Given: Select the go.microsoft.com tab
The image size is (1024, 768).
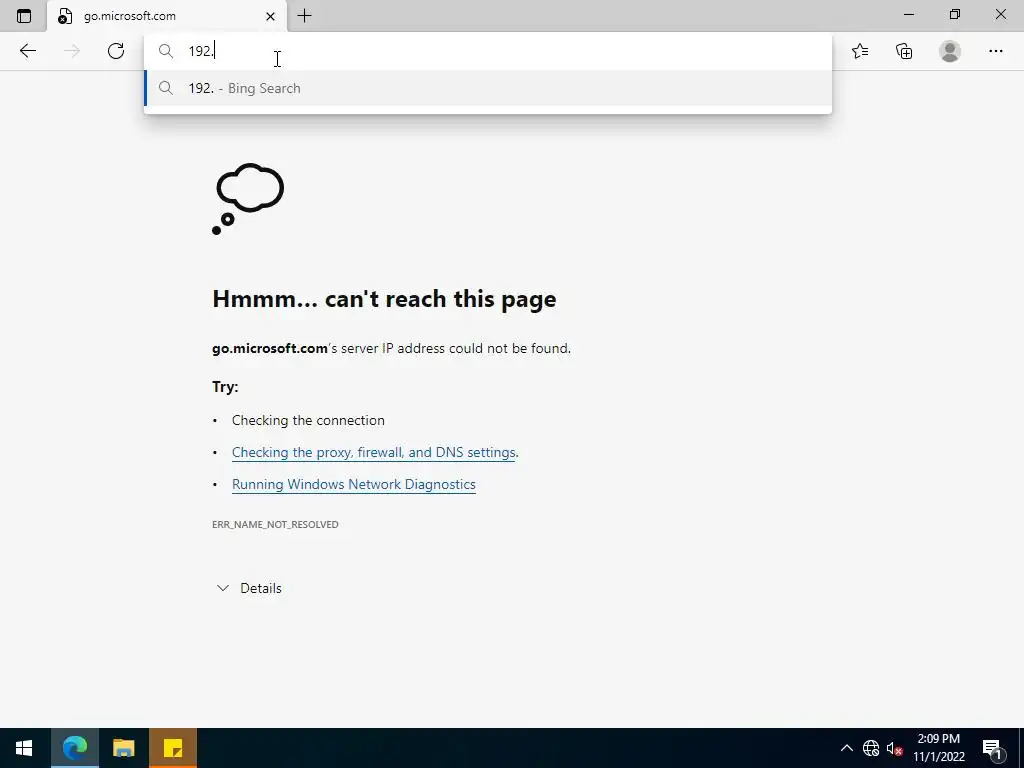Looking at the screenshot, I should tap(167, 16).
